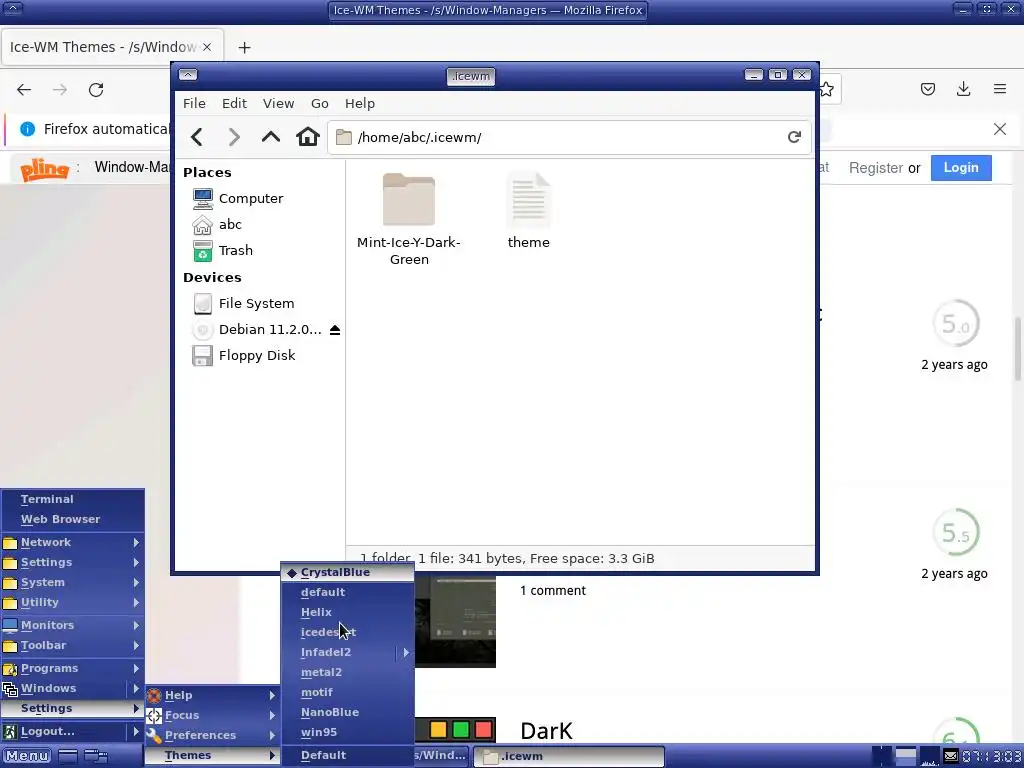Click the Login button on pling
1024x768 pixels.
(961, 168)
